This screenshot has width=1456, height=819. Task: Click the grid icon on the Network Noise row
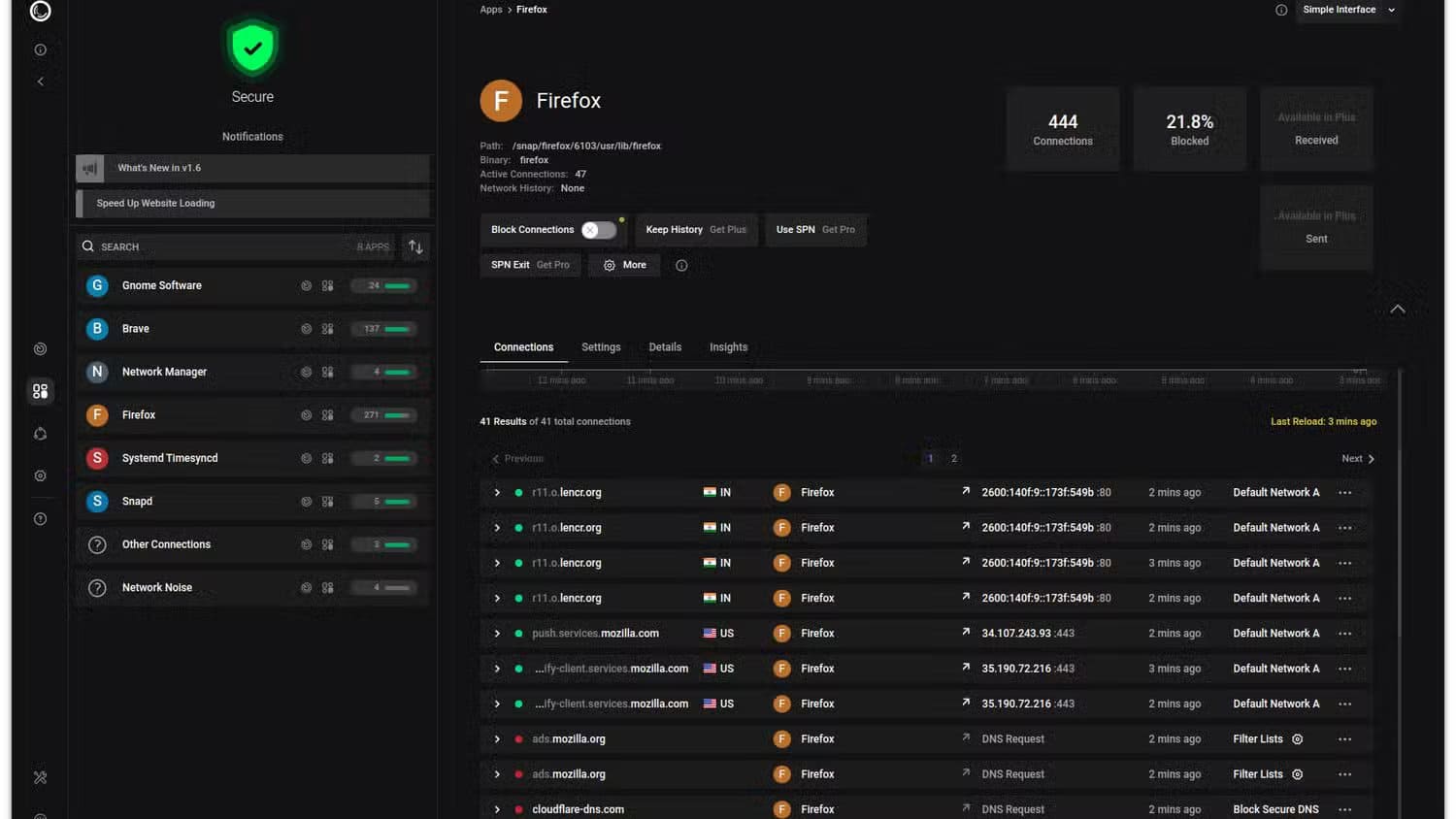[328, 588]
